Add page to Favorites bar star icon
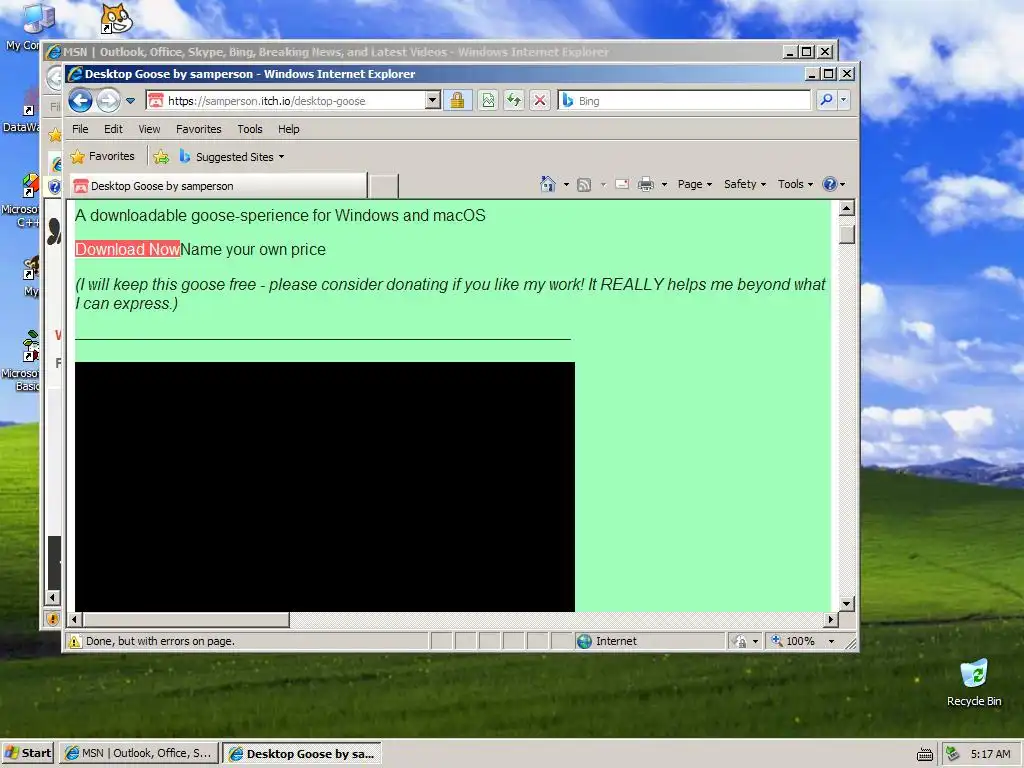1024x768 pixels. point(161,157)
